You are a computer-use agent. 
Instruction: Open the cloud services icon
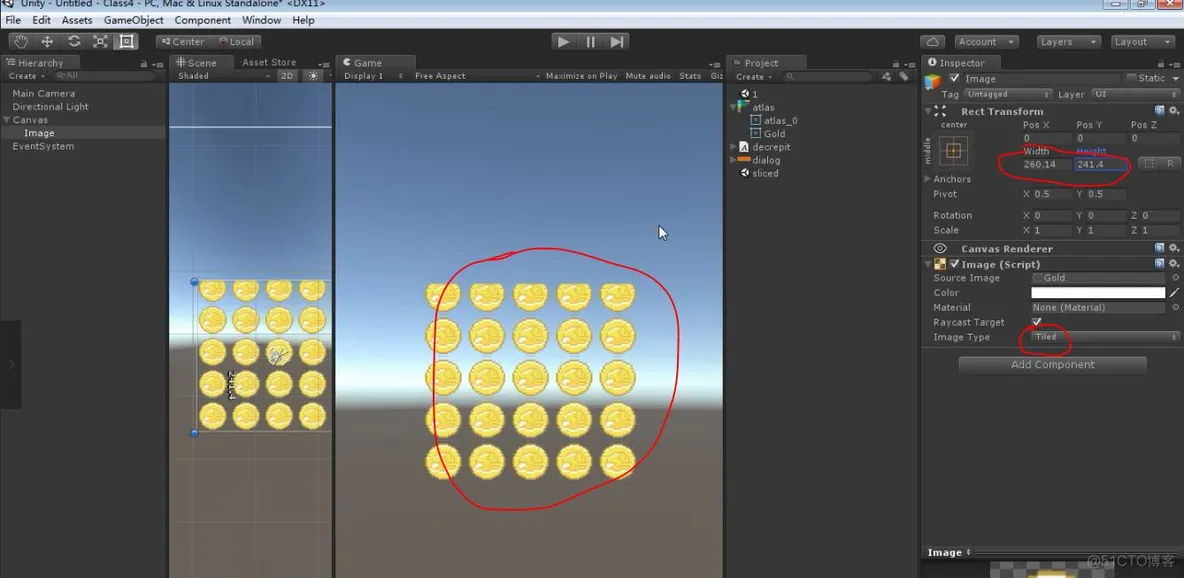pyautogui.click(x=933, y=42)
